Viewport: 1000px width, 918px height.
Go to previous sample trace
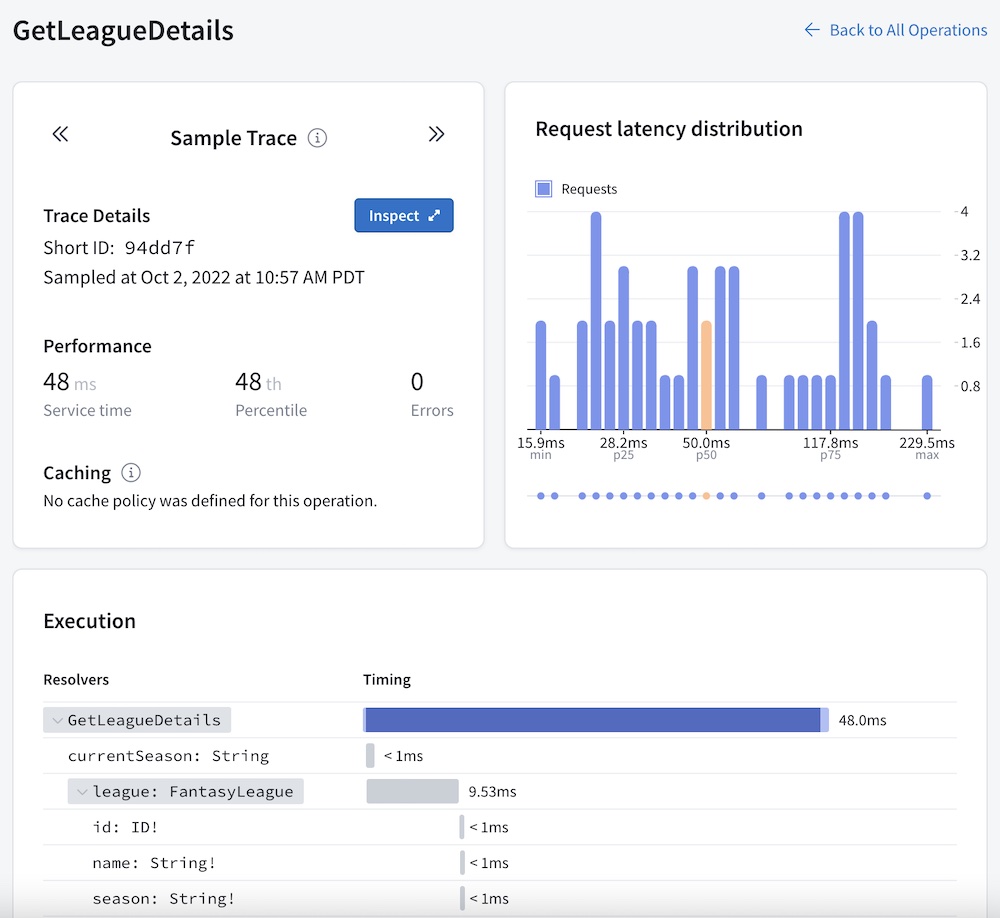[60, 135]
